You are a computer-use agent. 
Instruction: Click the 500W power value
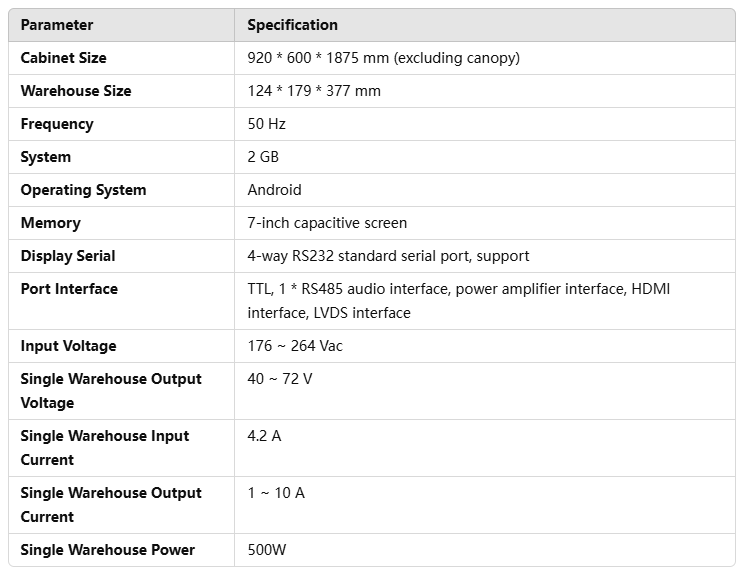click(266, 550)
